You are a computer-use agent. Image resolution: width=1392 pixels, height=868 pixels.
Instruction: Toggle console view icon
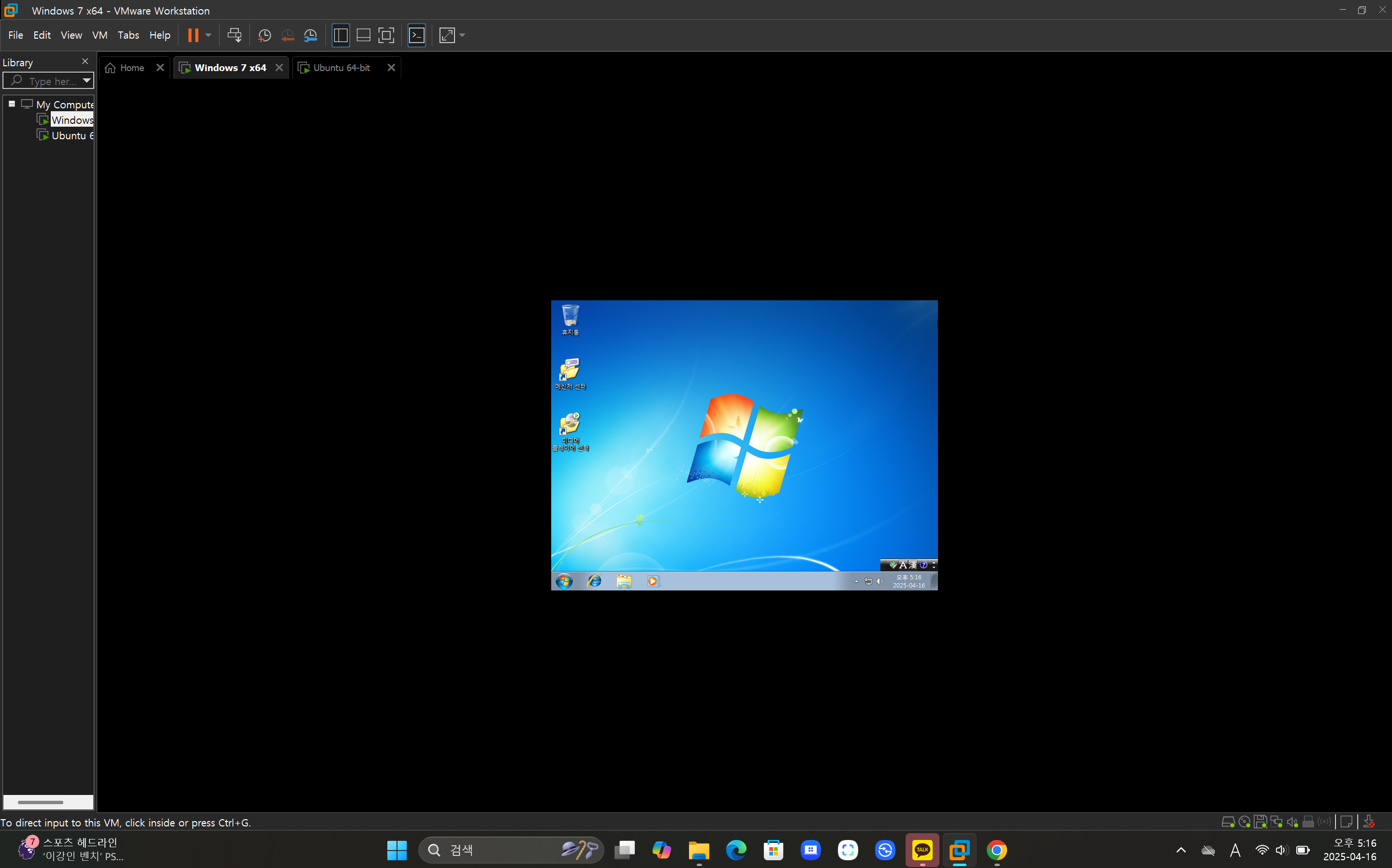point(417,36)
